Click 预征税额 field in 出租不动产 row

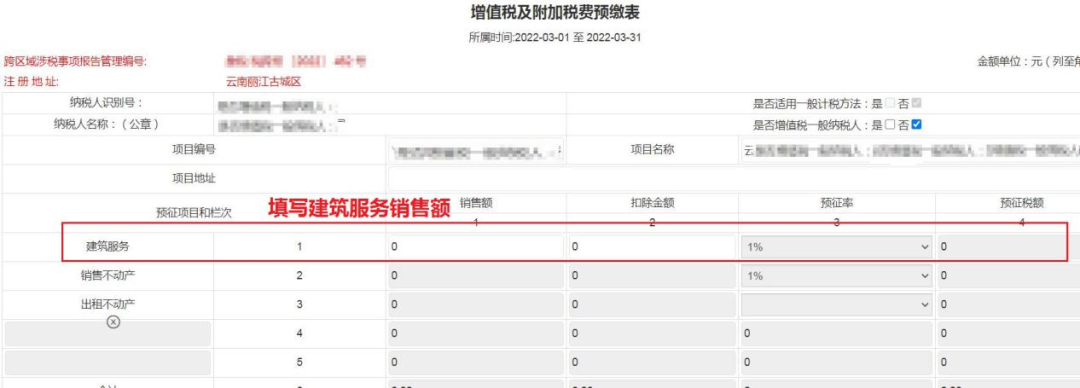(1009, 305)
